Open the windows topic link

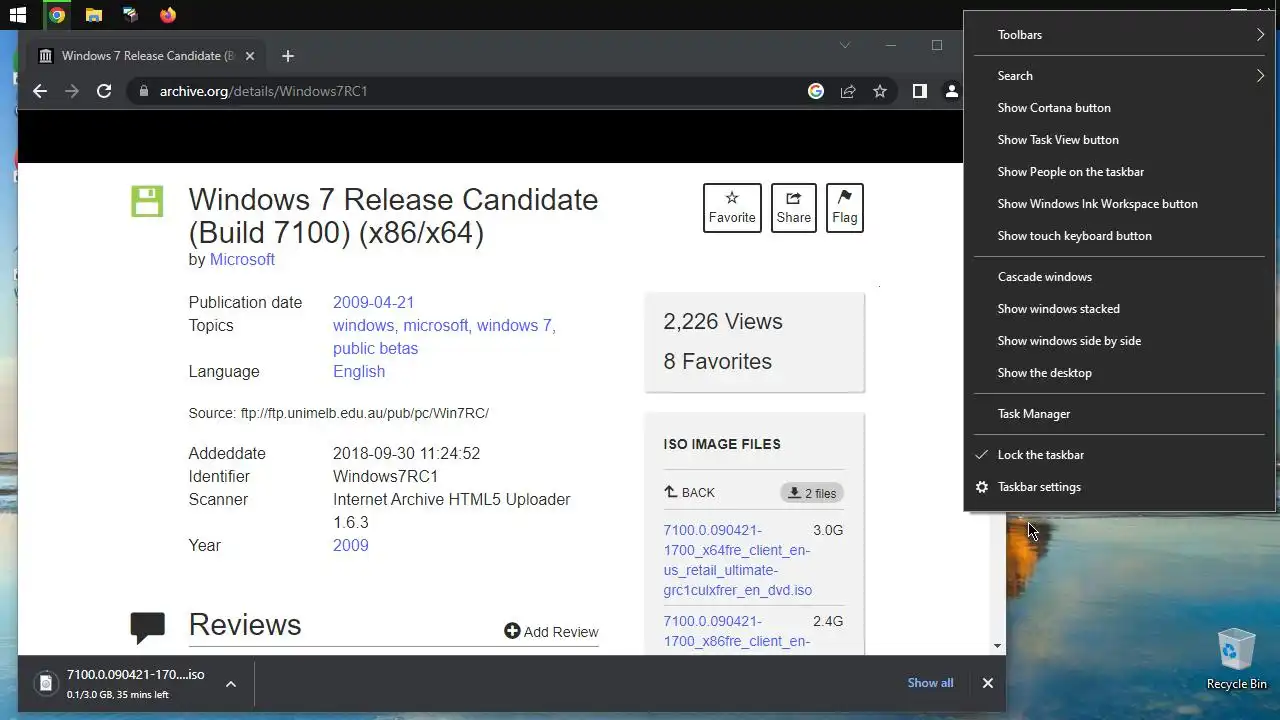(365, 325)
